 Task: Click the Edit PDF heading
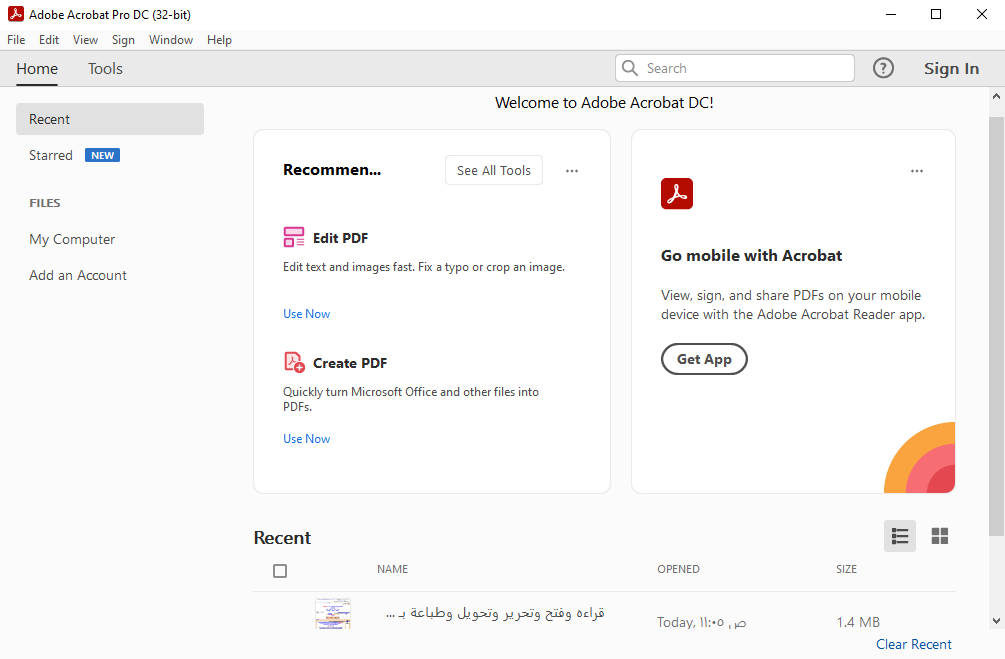[340, 238]
